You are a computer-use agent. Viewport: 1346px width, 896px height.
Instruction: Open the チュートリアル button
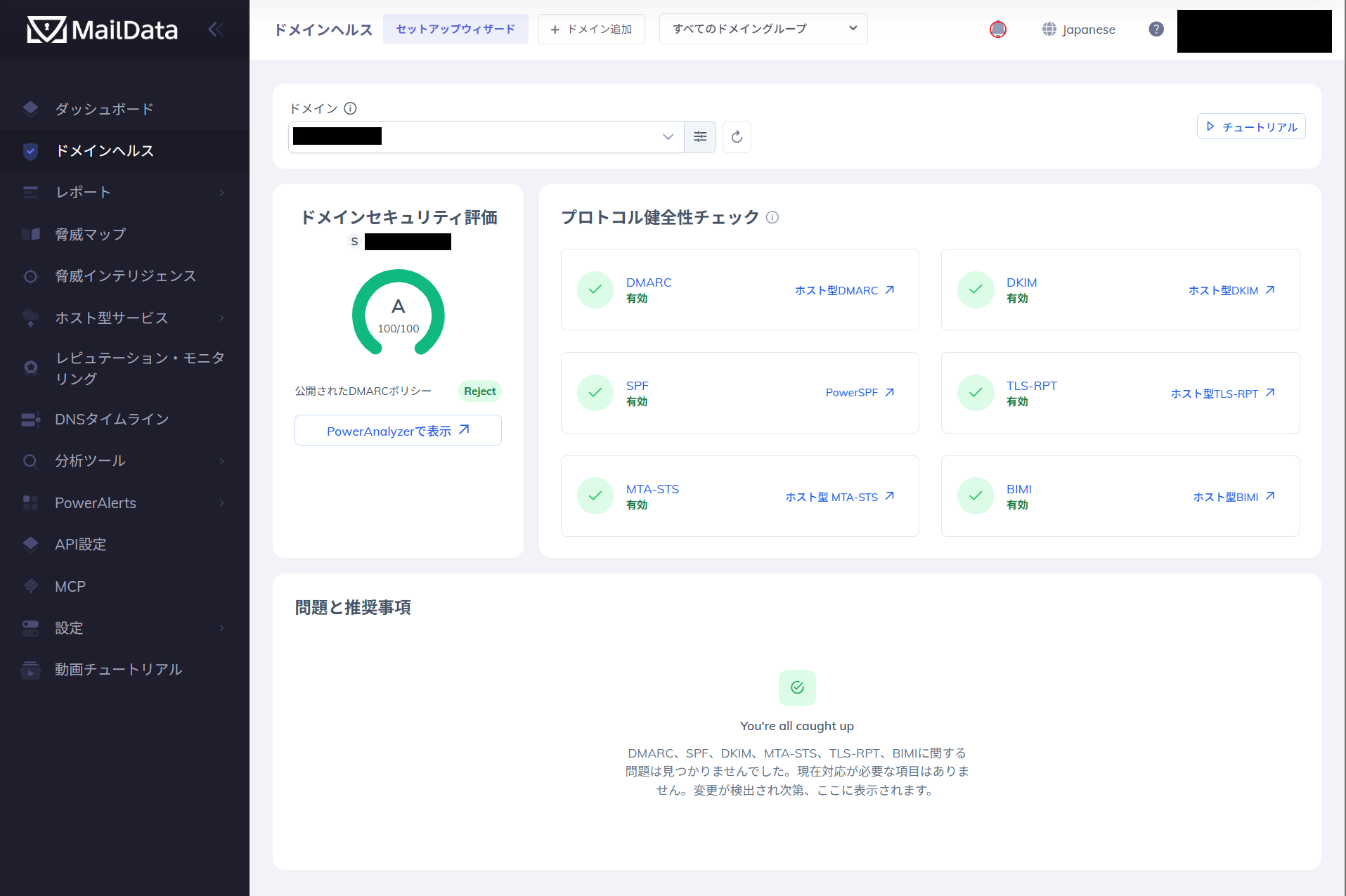1251,126
